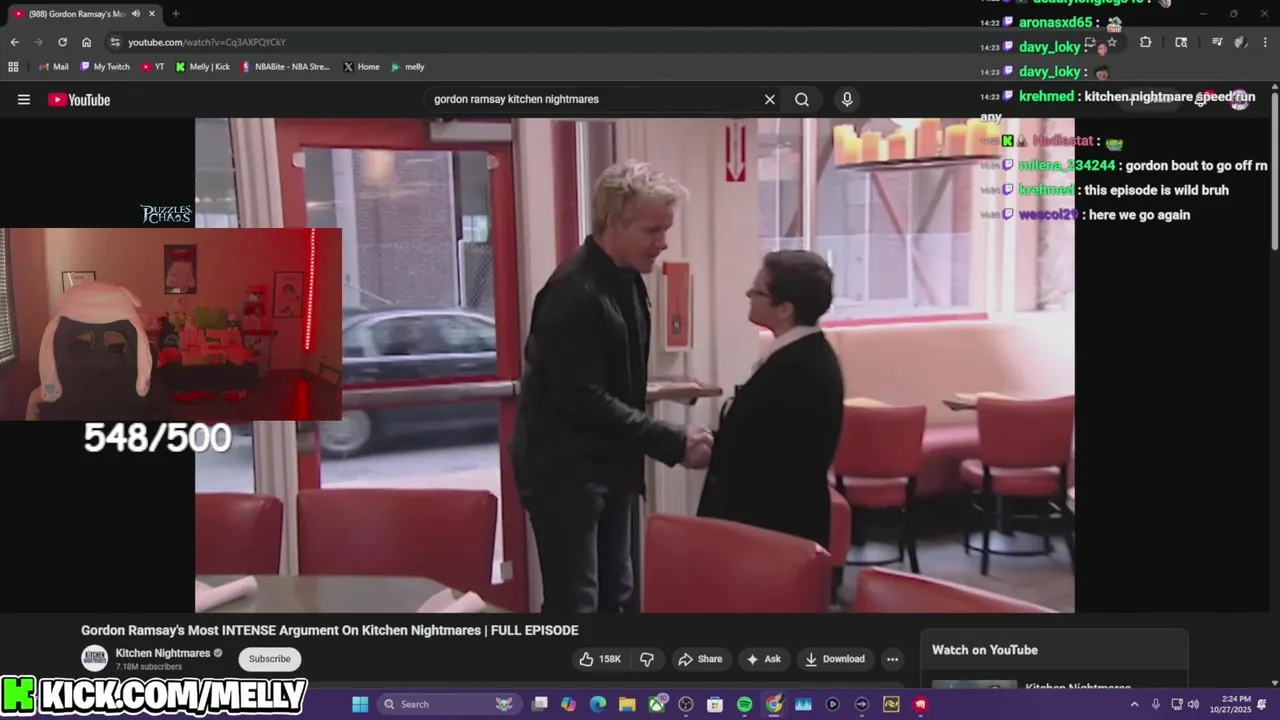
Task: Go back in browser history
Action: point(14,42)
